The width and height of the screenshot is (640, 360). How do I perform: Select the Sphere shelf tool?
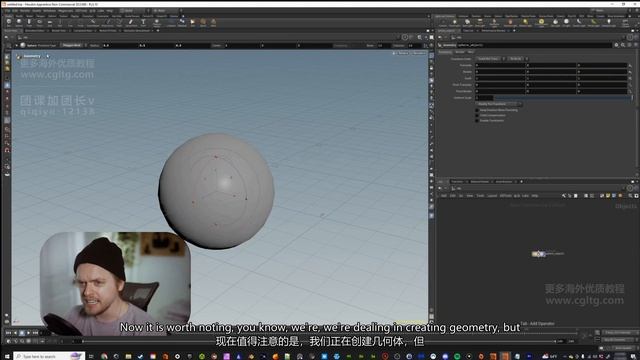click(19, 22)
